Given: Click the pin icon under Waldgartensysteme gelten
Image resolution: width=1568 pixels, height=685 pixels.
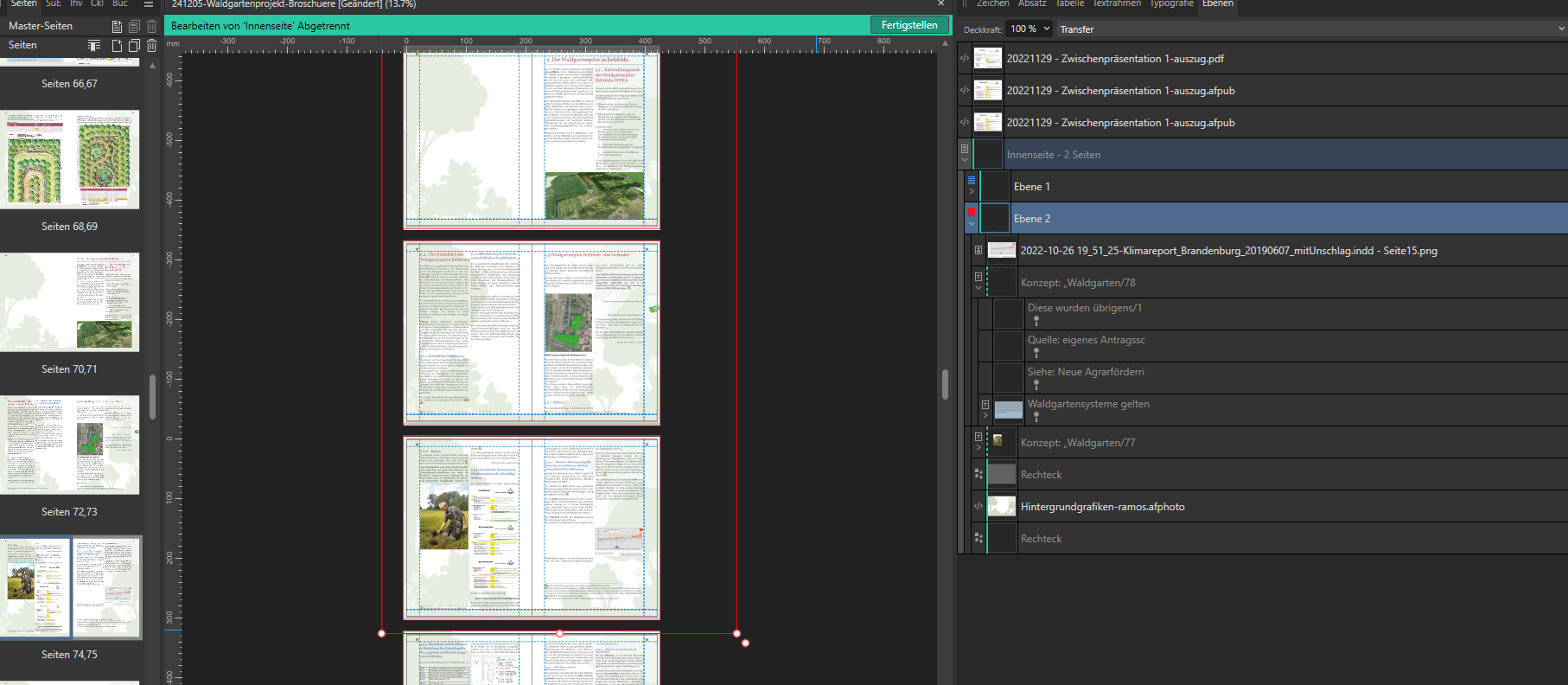Looking at the screenshot, I should pos(1036,417).
